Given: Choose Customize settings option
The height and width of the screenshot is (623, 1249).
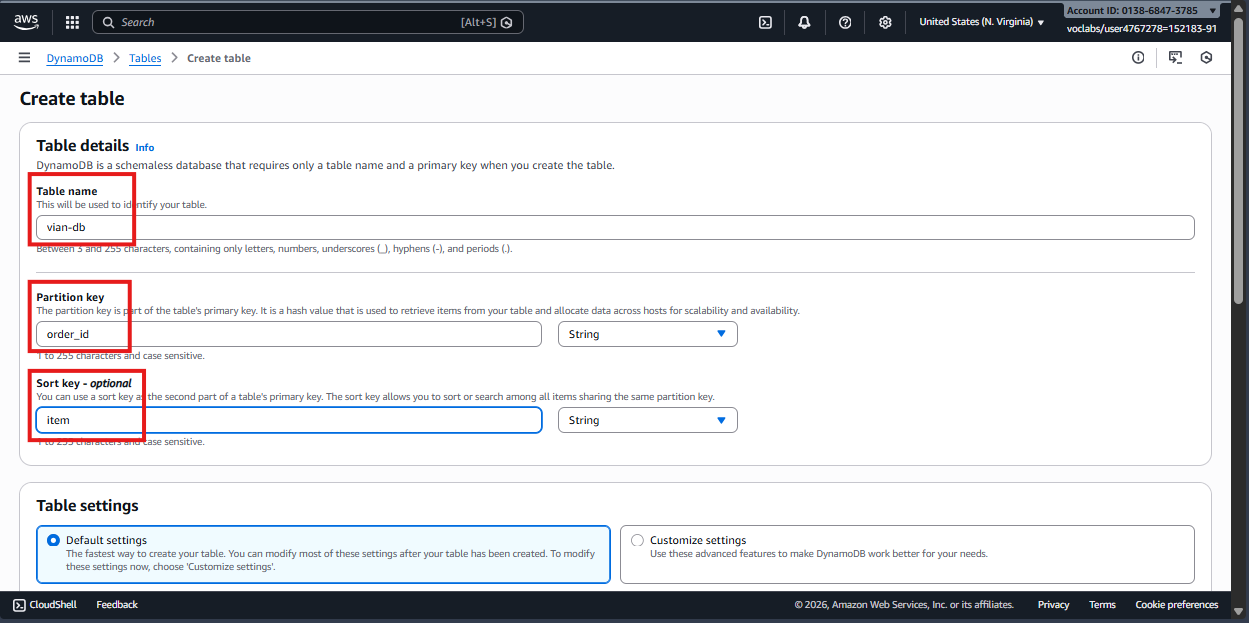Looking at the screenshot, I should [700, 540].
